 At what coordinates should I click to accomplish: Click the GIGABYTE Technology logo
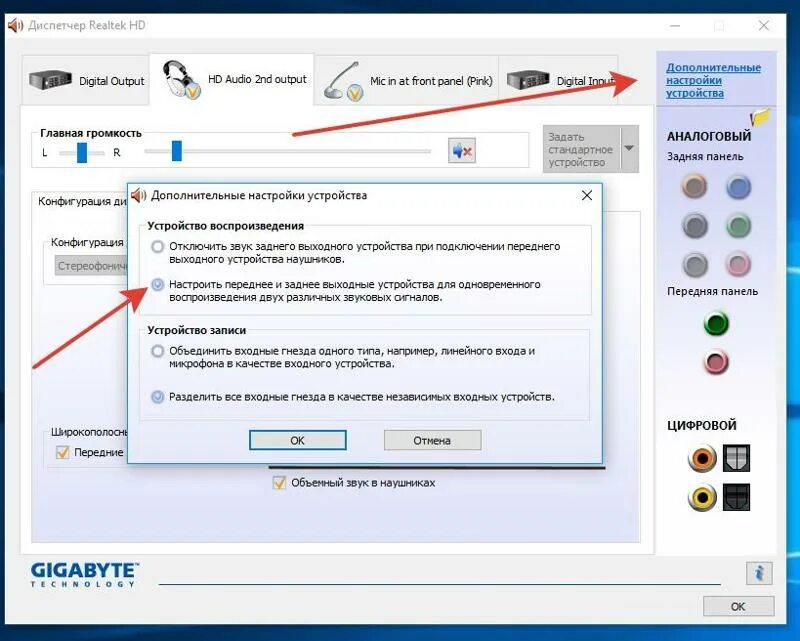pyautogui.click(x=85, y=575)
